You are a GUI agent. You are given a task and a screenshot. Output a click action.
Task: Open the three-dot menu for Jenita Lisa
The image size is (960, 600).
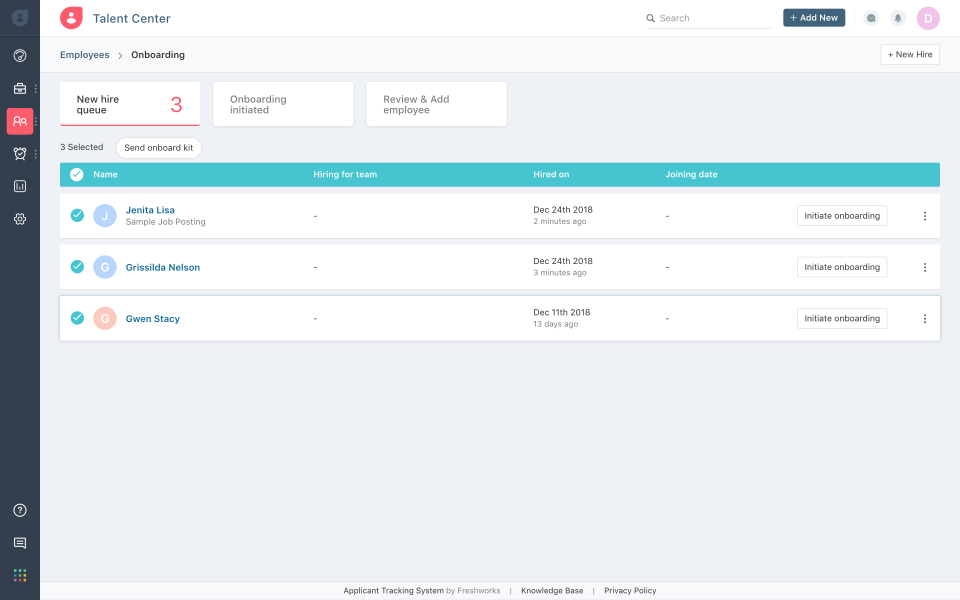[x=924, y=216]
